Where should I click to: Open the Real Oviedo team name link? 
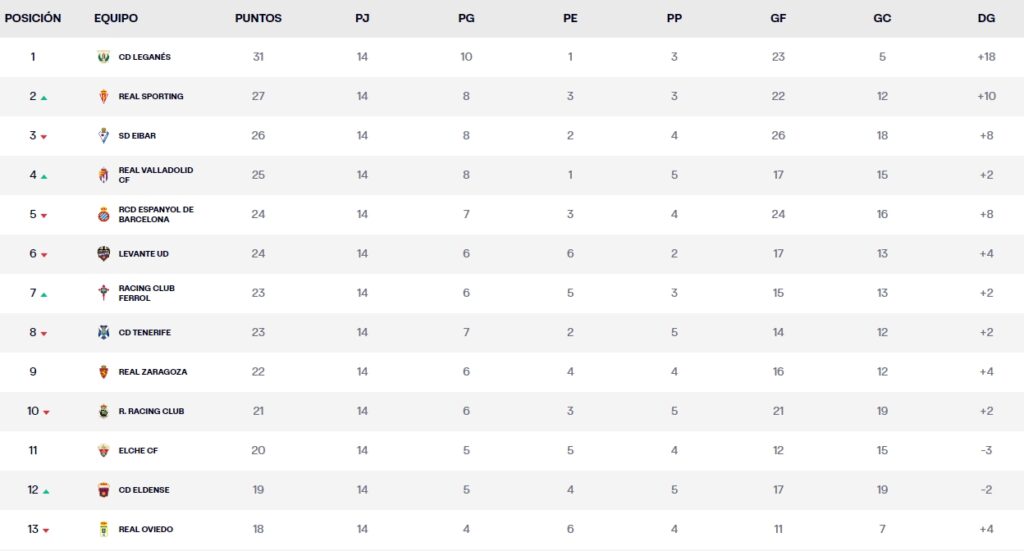[145, 529]
